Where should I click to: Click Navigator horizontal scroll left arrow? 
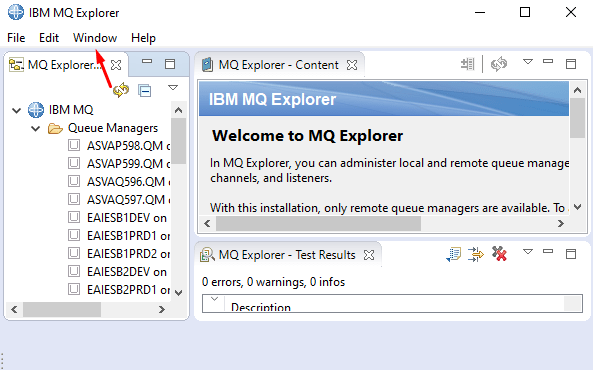point(14,309)
